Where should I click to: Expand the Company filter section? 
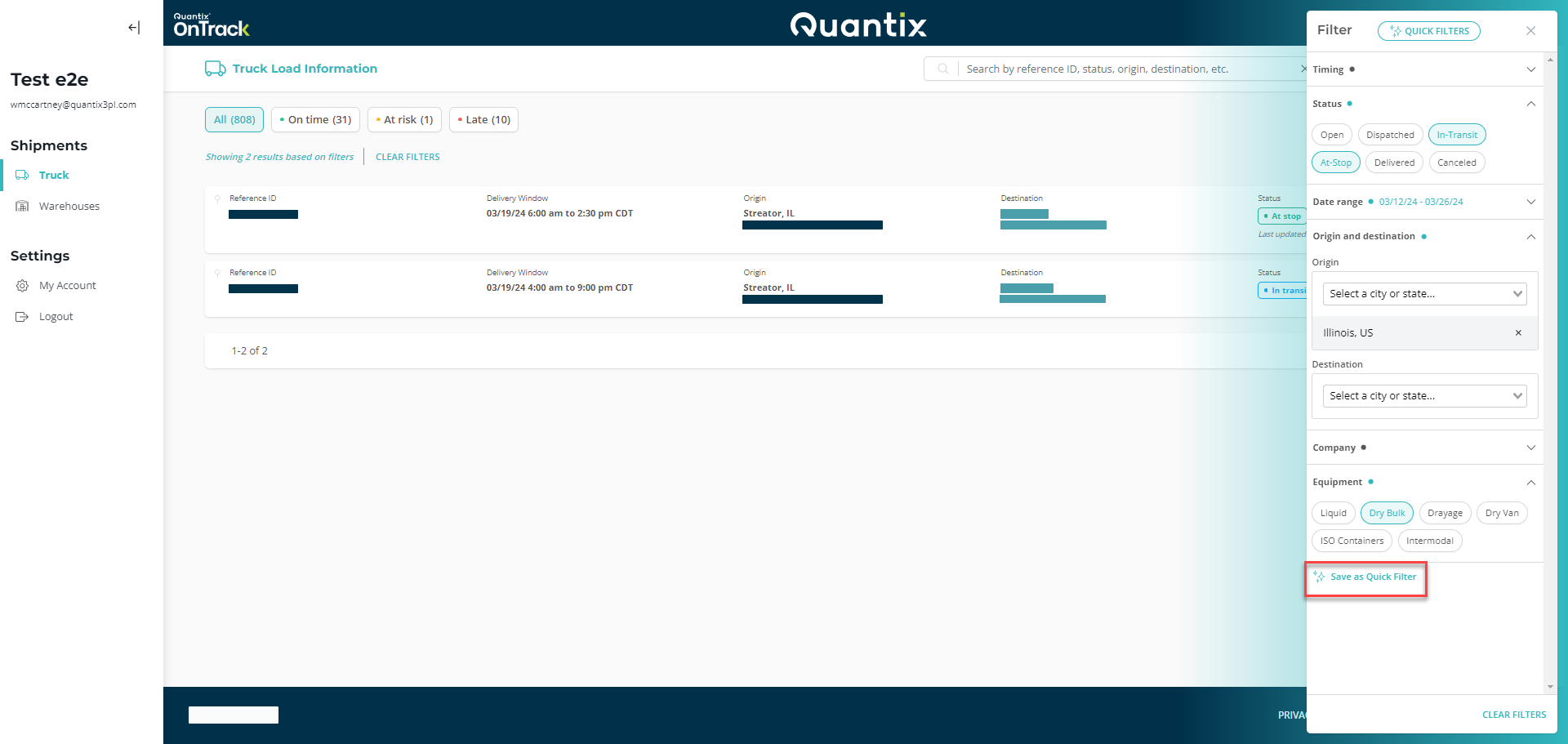(1530, 448)
